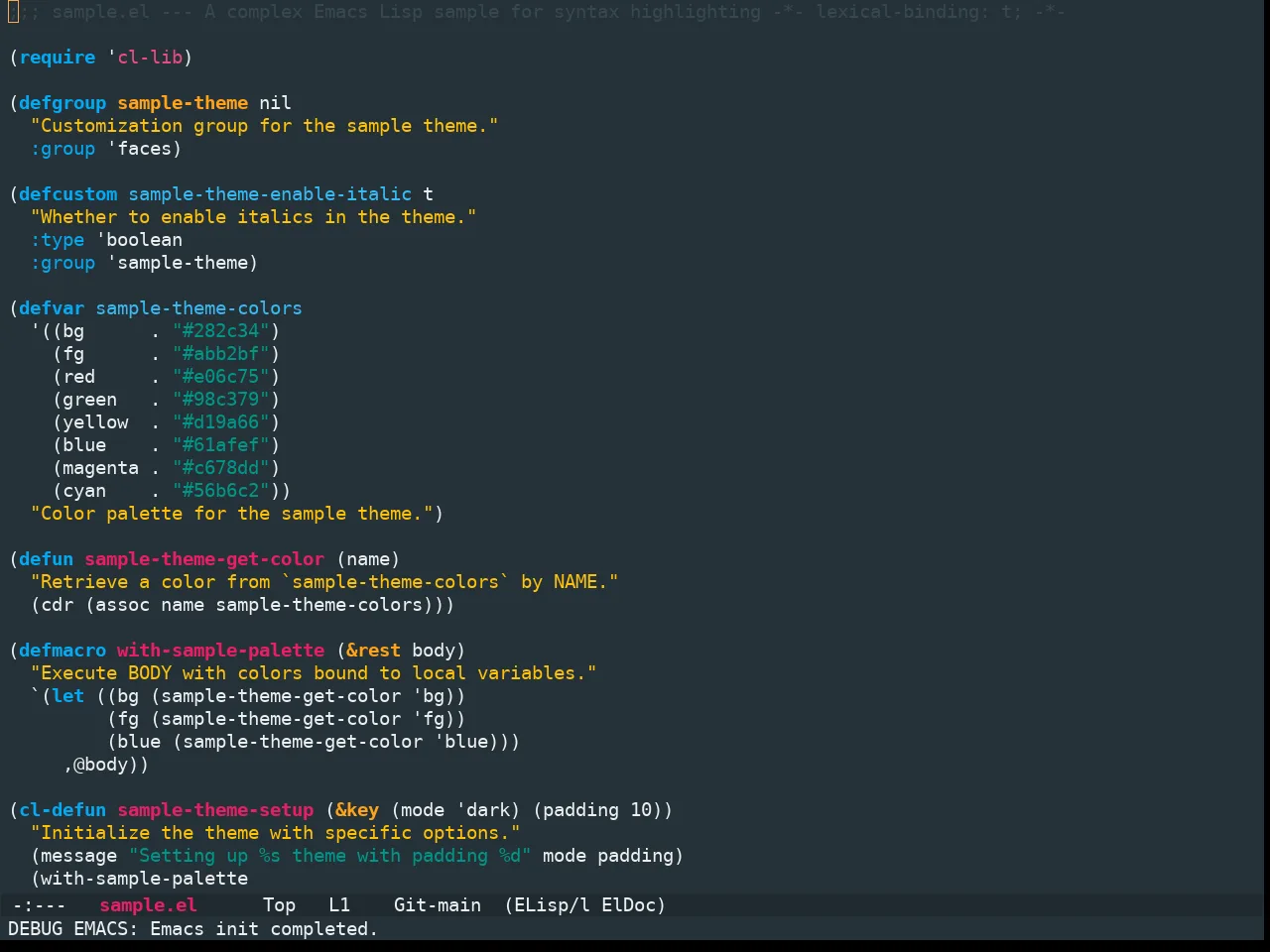Viewport: 1270px width, 952px height.
Task: Click the 'boolean quoted symbol
Action: (139, 240)
